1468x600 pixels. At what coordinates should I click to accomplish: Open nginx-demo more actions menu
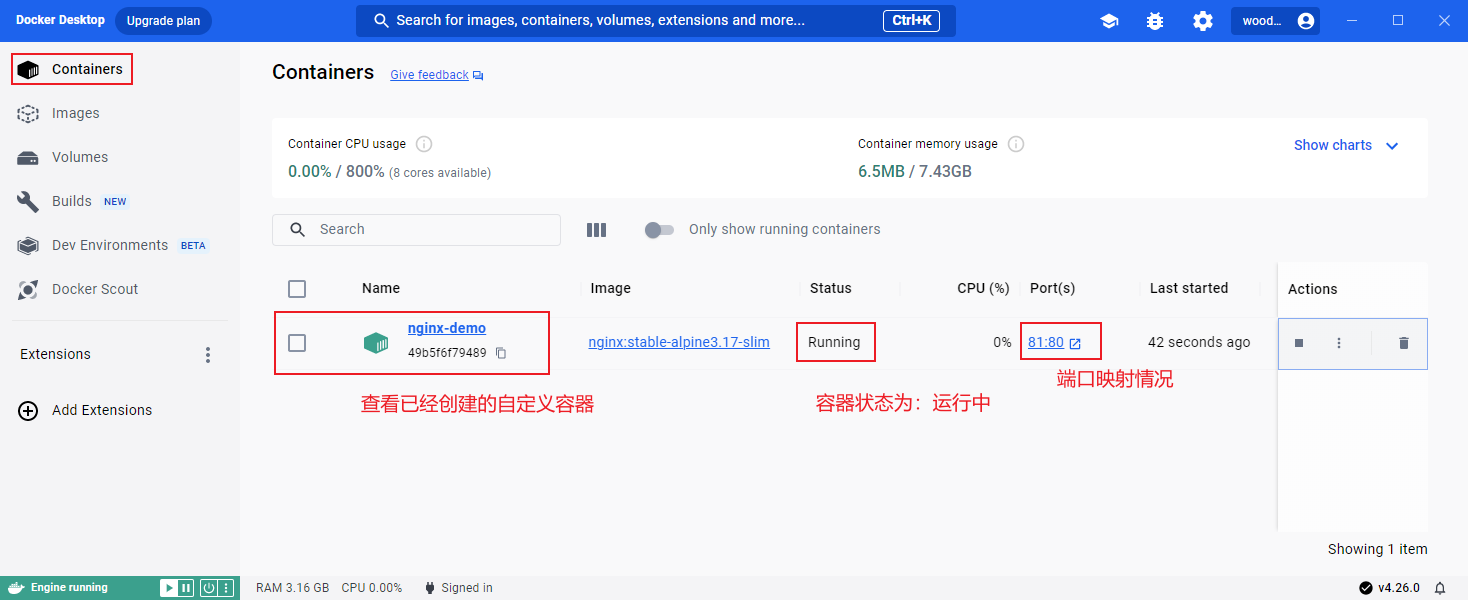coord(1339,343)
